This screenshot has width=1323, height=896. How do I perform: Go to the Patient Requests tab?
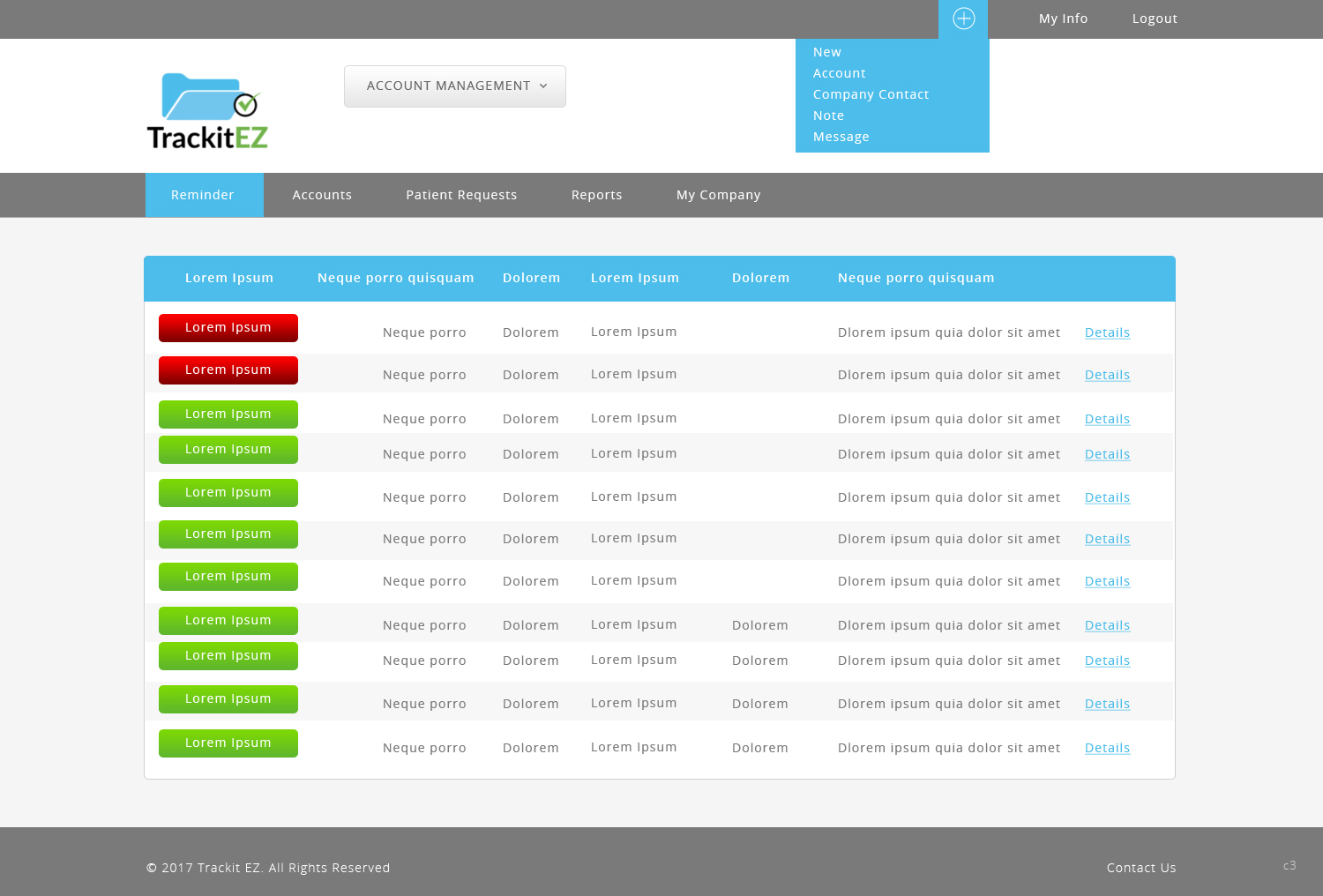(461, 195)
